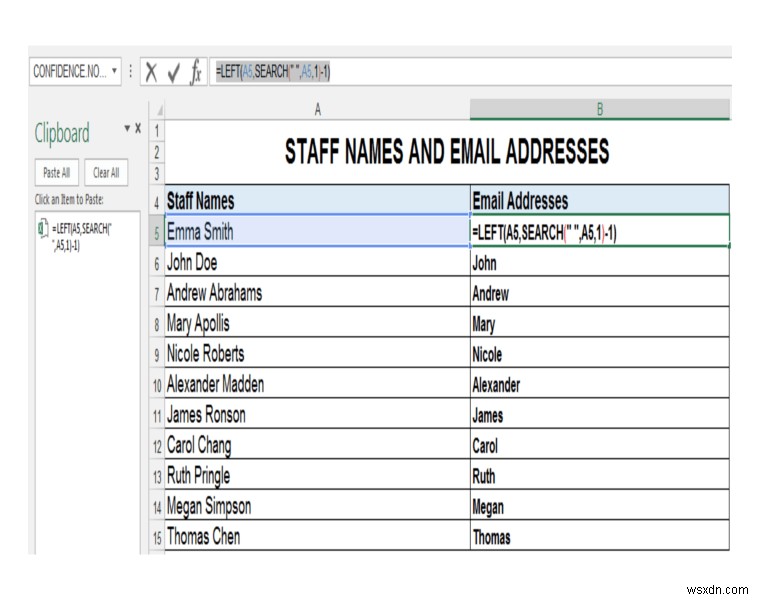The height and width of the screenshot is (600, 760).
Task: Select the John Doe cell
Action: click(317, 262)
